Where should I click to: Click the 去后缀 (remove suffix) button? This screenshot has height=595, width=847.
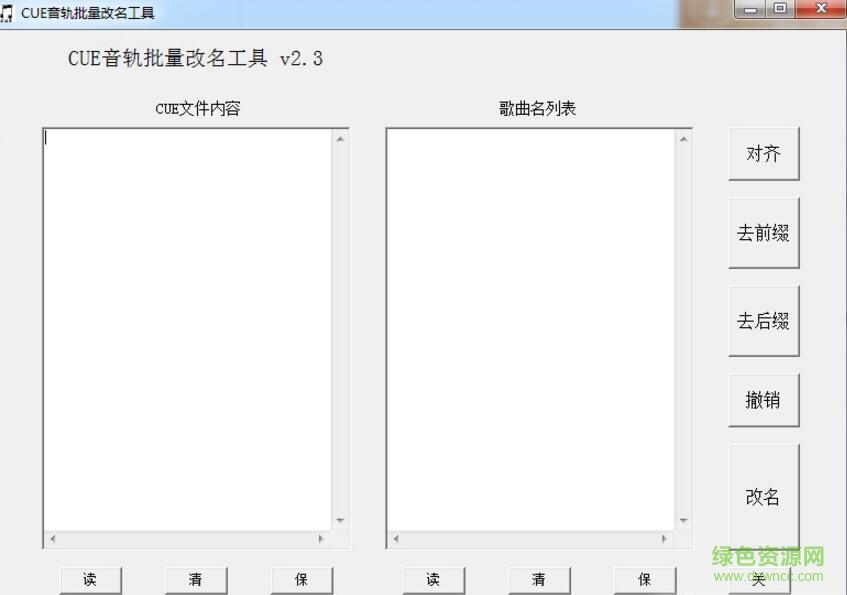click(764, 320)
